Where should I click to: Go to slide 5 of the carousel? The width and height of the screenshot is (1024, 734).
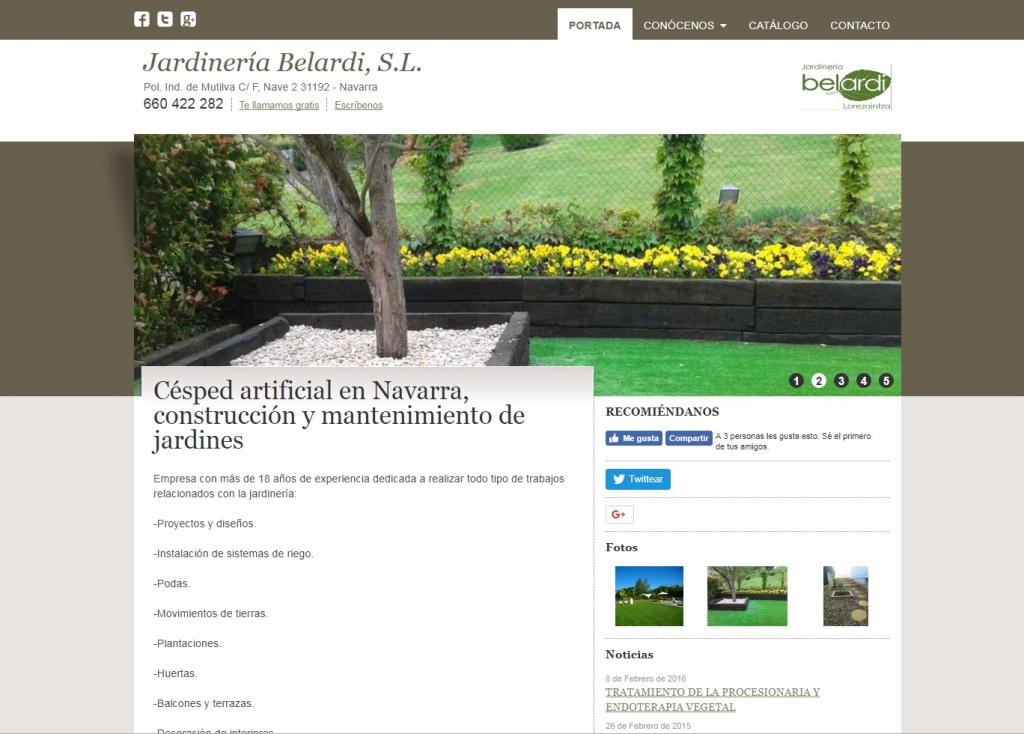pos(886,381)
